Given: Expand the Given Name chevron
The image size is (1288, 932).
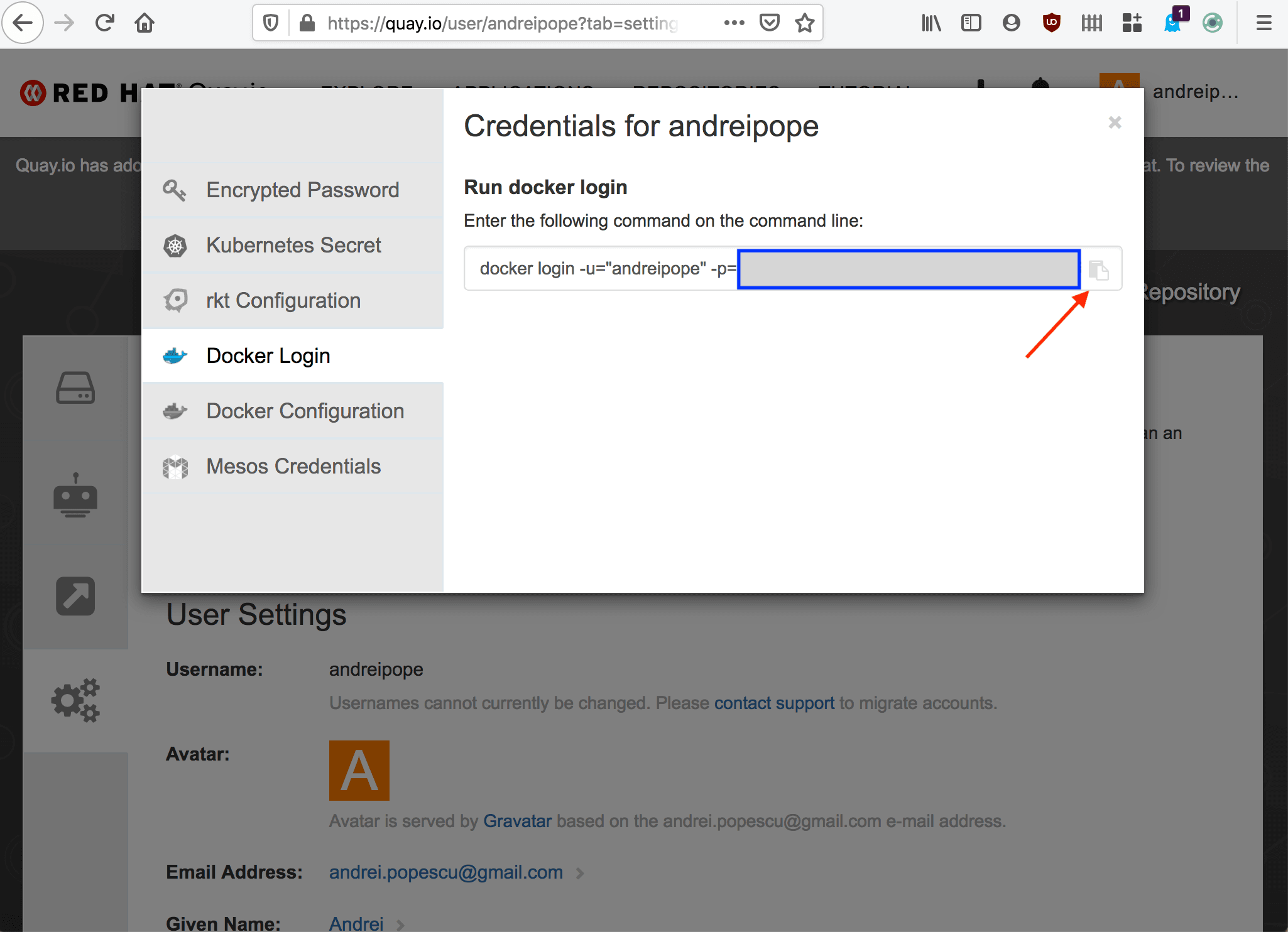Looking at the screenshot, I should pyautogui.click(x=400, y=924).
